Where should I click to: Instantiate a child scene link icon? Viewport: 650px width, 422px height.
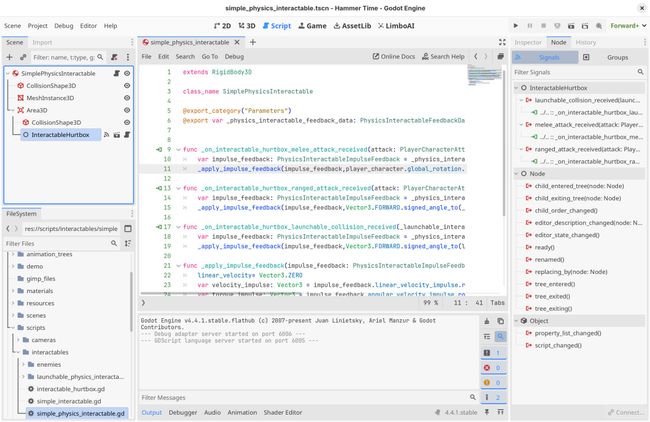click(x=23, y=57)
